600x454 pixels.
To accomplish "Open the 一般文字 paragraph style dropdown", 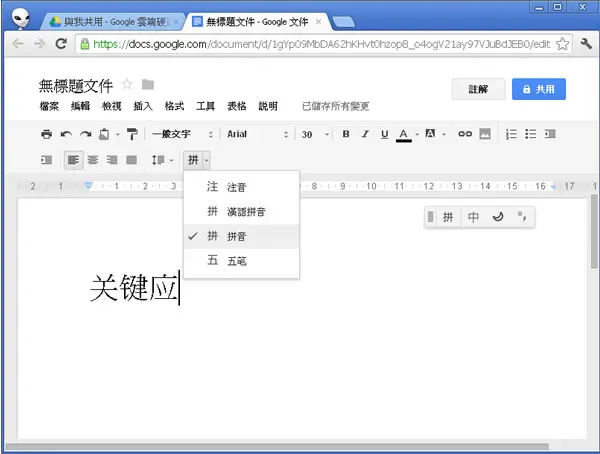I will click(182, 134).
